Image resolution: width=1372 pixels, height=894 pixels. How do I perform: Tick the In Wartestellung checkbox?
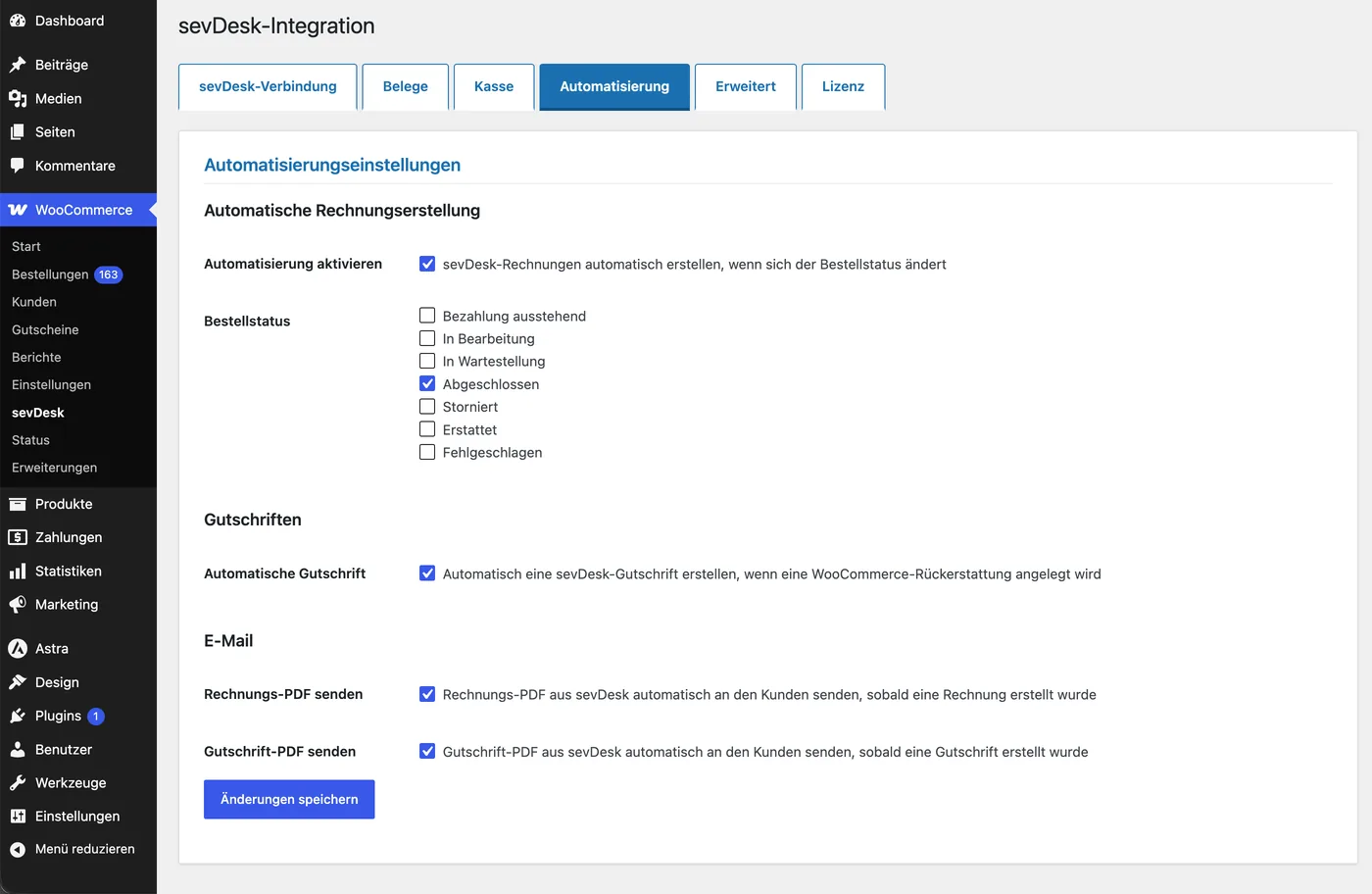pos(427,361)
